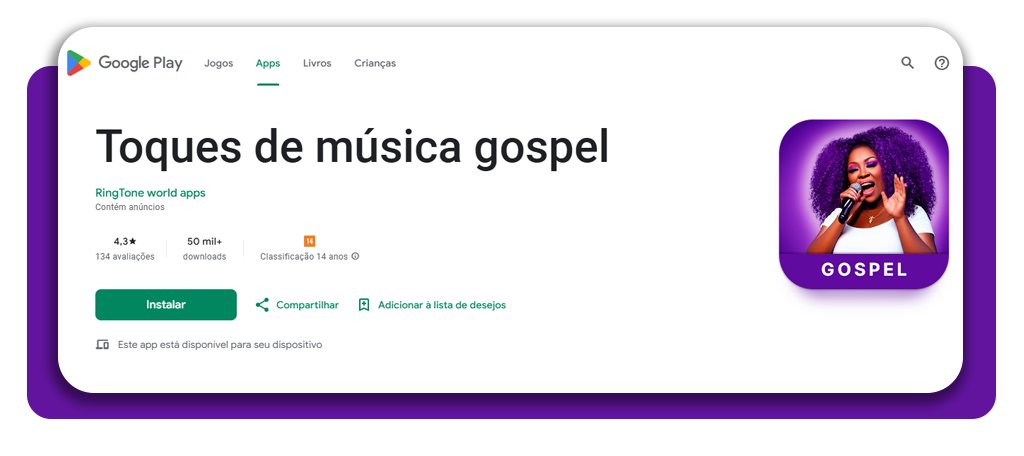1024x456 pixels.
Task: Open the help question mark icon
Action: click(x=941, y=63)
